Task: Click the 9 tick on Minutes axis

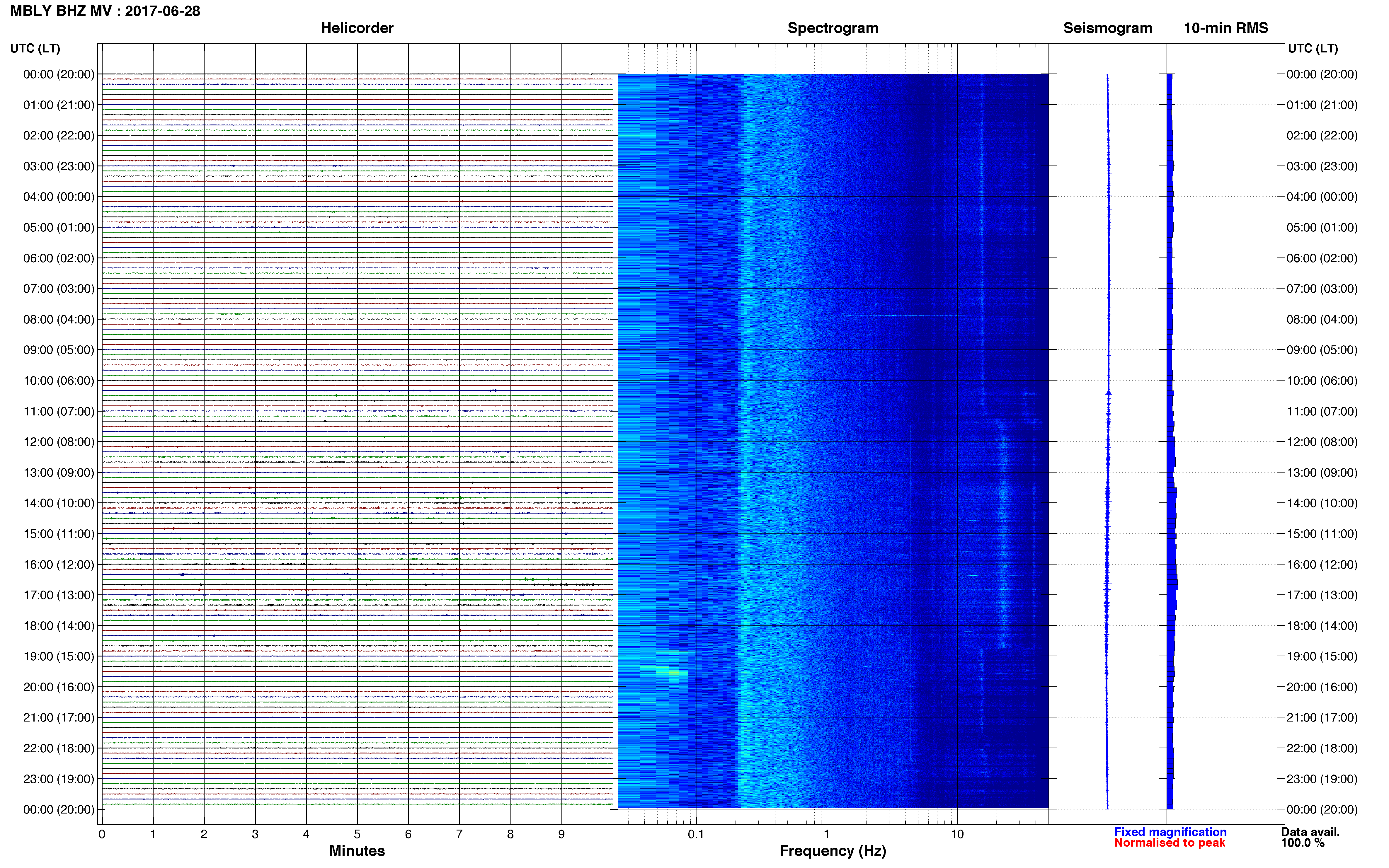Action: pyautogui.click(x=561, y=834)
